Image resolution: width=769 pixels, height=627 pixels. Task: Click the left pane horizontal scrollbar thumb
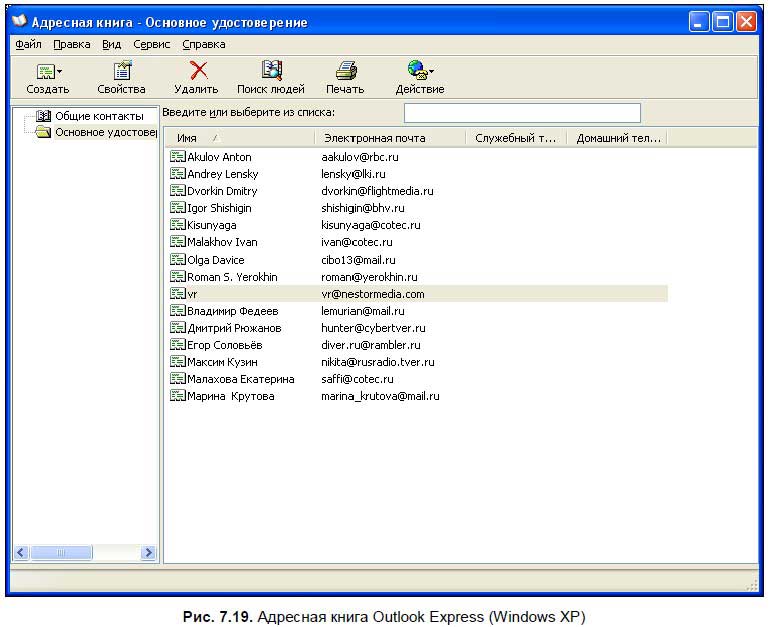(61, 552)
